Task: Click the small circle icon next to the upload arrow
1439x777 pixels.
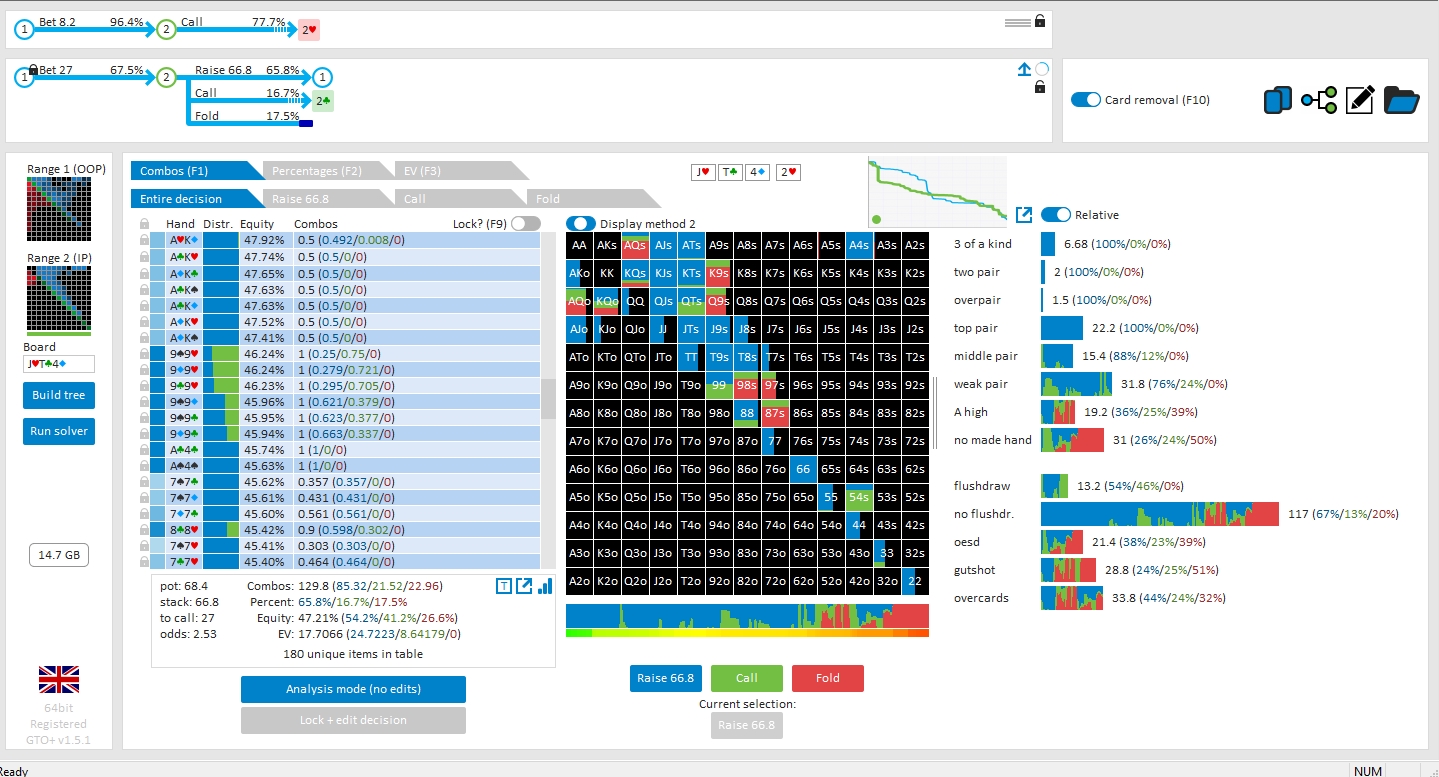Action: point(1042,69)
